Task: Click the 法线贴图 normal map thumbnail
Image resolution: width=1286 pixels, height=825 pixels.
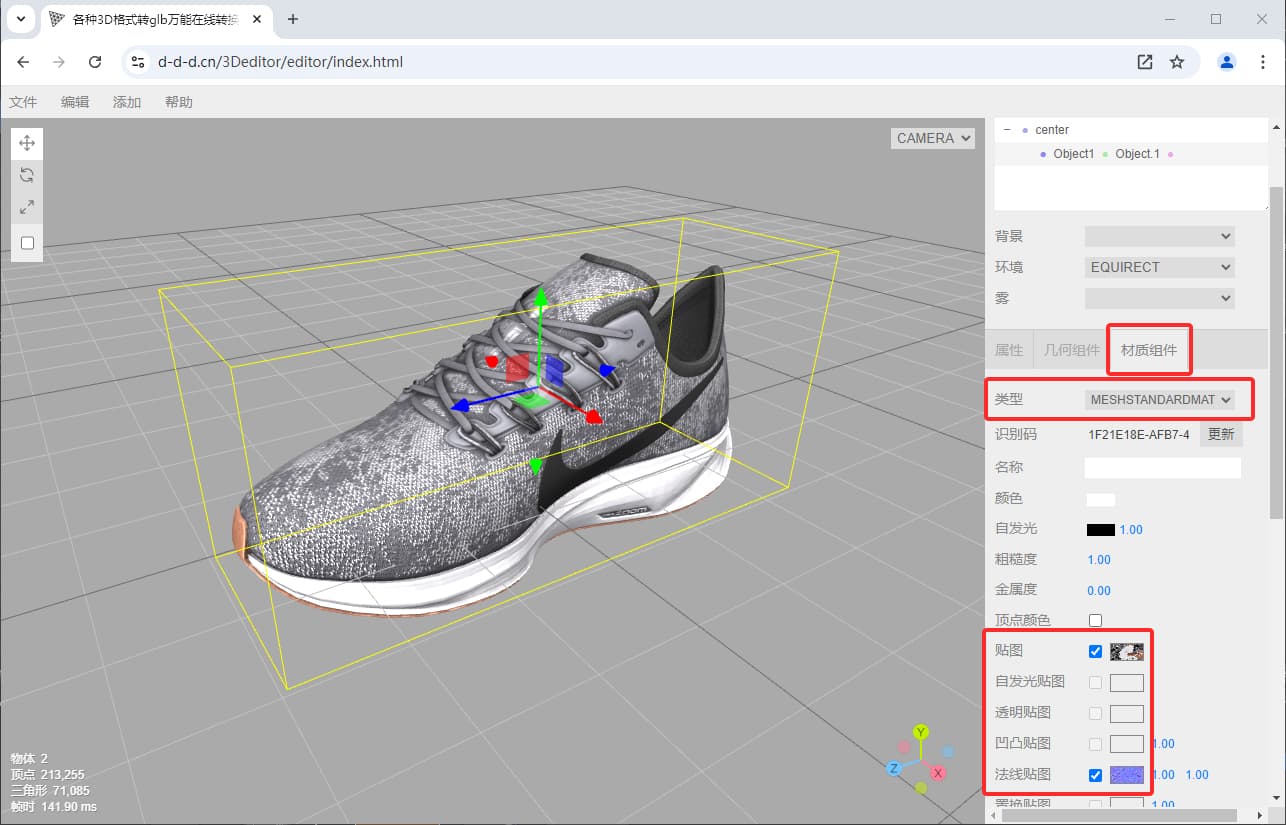Action: [1127, 775]
